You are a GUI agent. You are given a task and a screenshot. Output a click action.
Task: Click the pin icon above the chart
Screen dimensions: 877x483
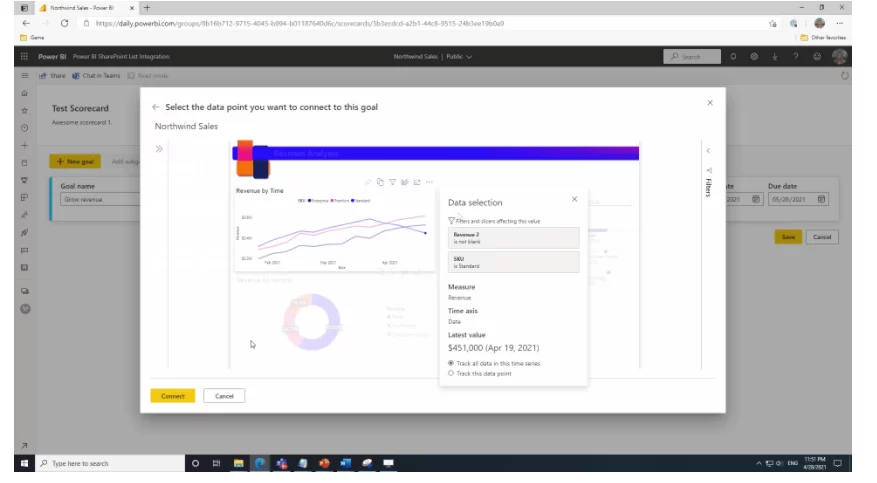368,182
